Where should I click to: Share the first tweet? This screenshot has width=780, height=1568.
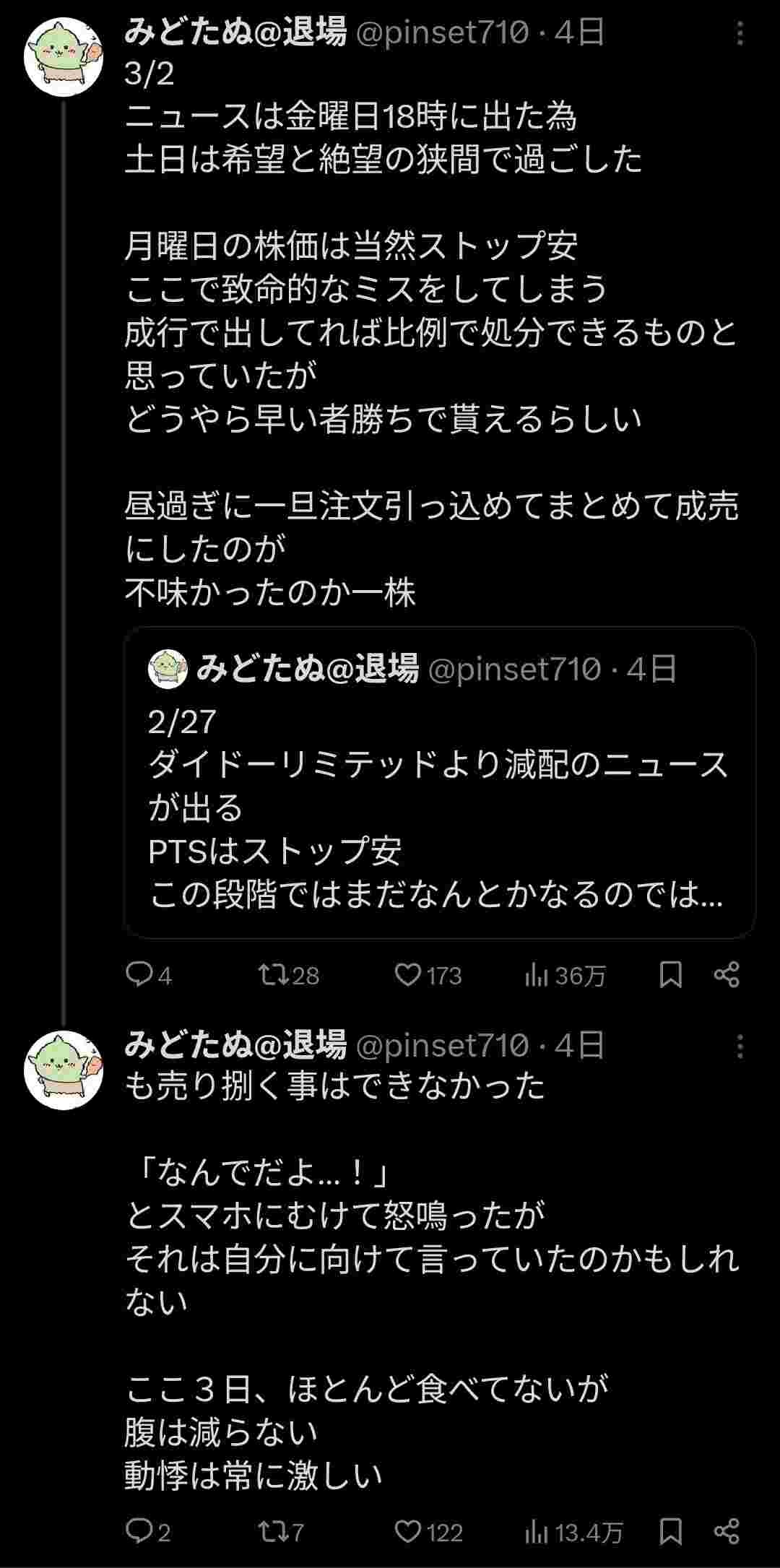click(x=727, y=974)
